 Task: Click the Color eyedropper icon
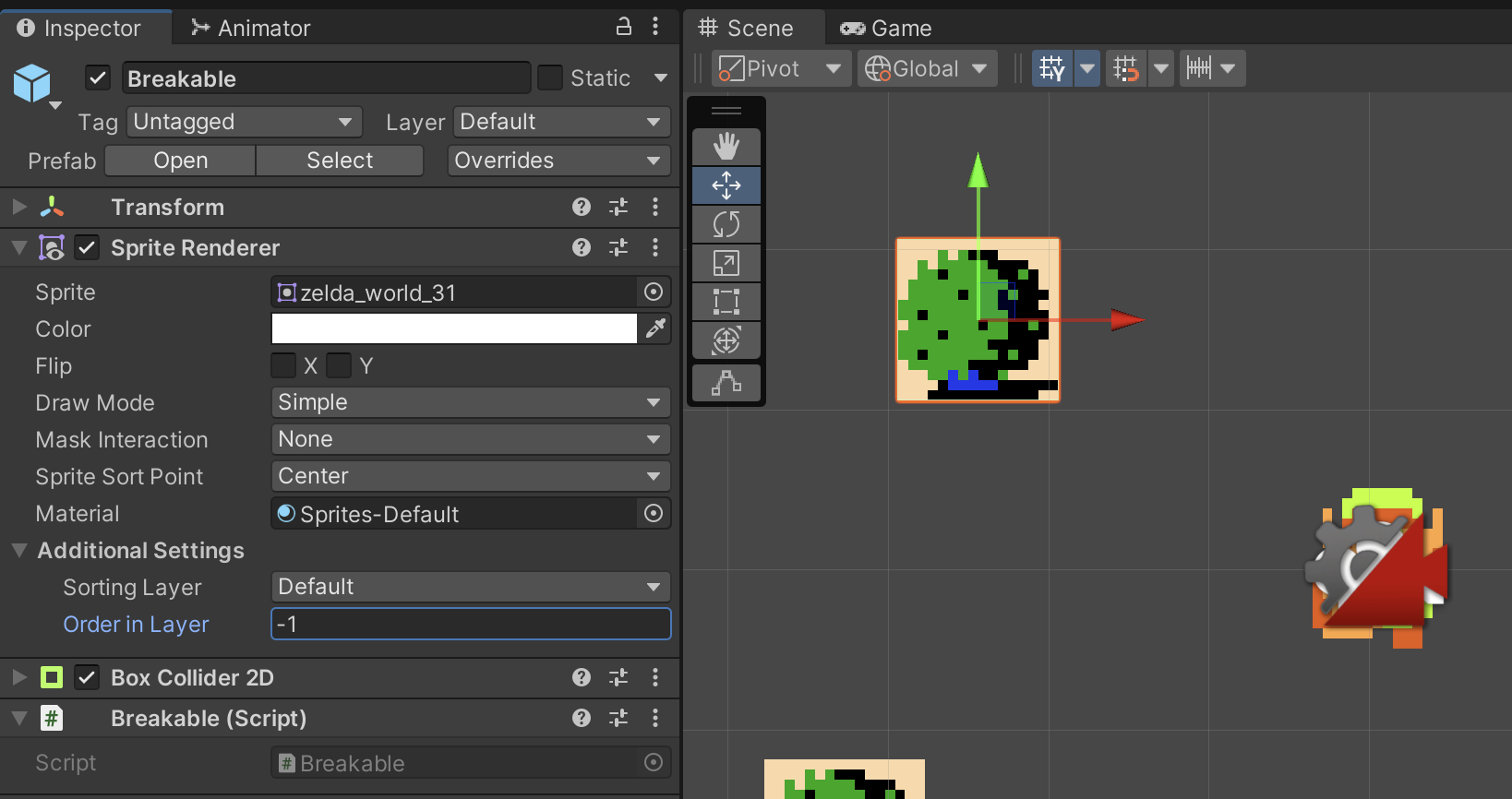655,328
